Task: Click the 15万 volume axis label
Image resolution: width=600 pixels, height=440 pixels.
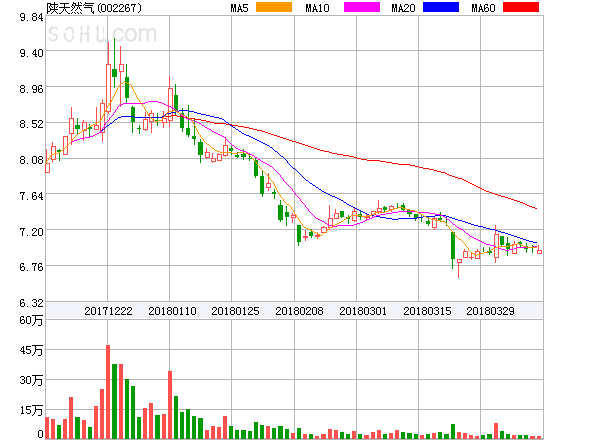Action: coord(31,410)
